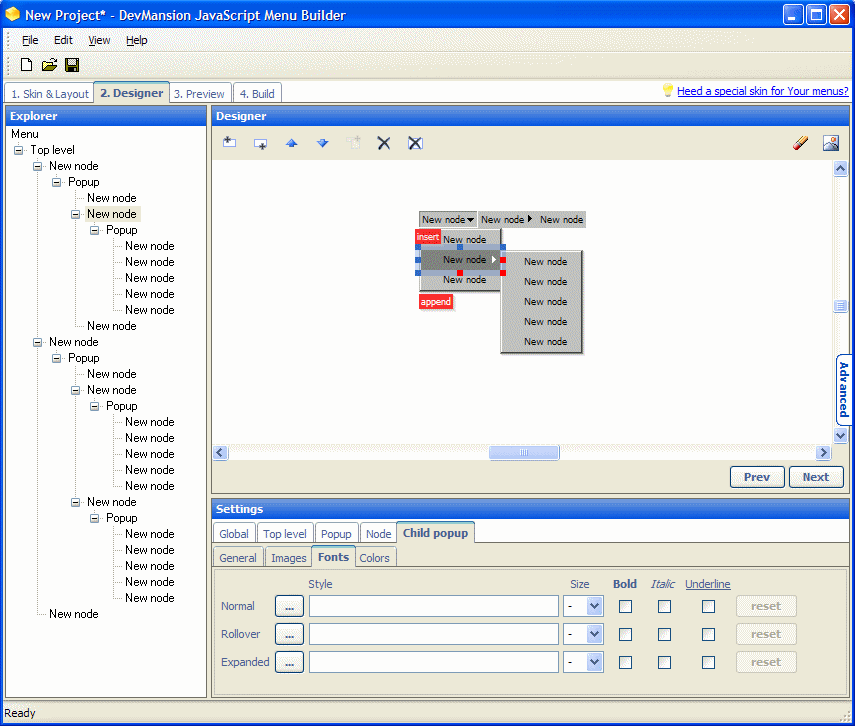Click the eraser icon in Designer toolbar
The width and height of the screenshot is (855, 726).
[x=800, y=143]
